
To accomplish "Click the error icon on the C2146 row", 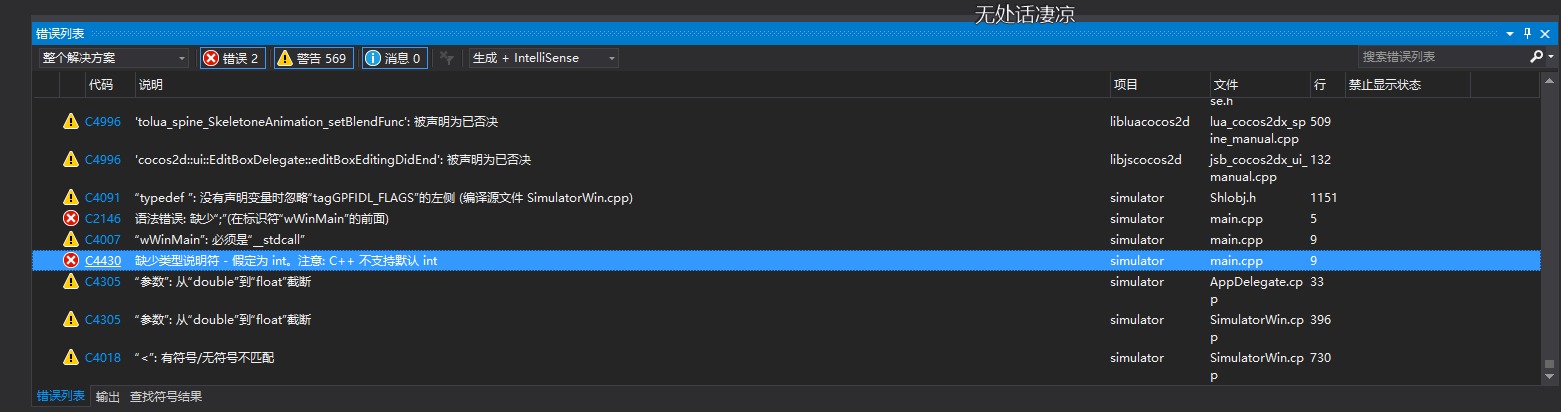I will (x=71, y=218).
